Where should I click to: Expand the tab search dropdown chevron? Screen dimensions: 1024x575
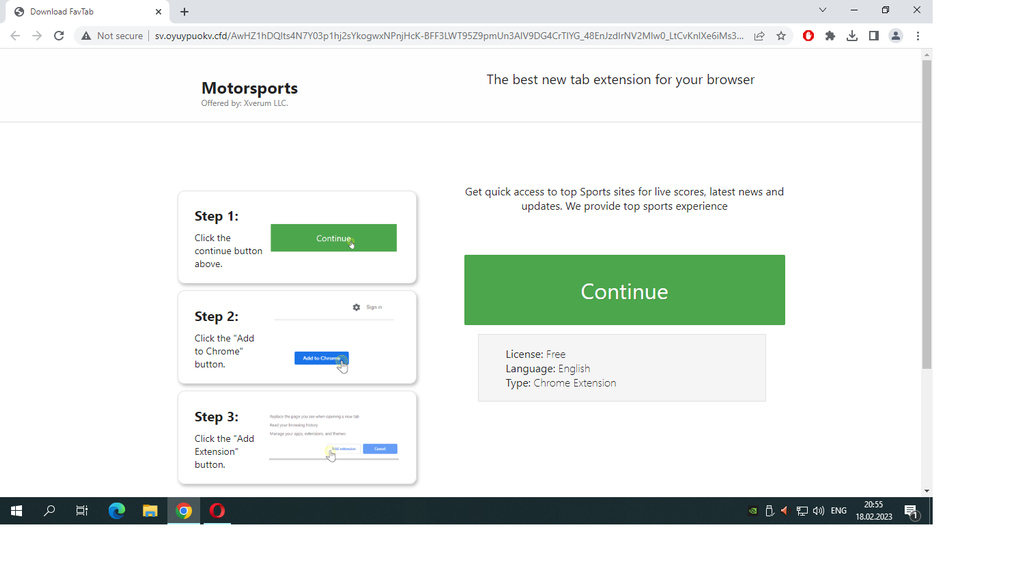coord(822,10)
